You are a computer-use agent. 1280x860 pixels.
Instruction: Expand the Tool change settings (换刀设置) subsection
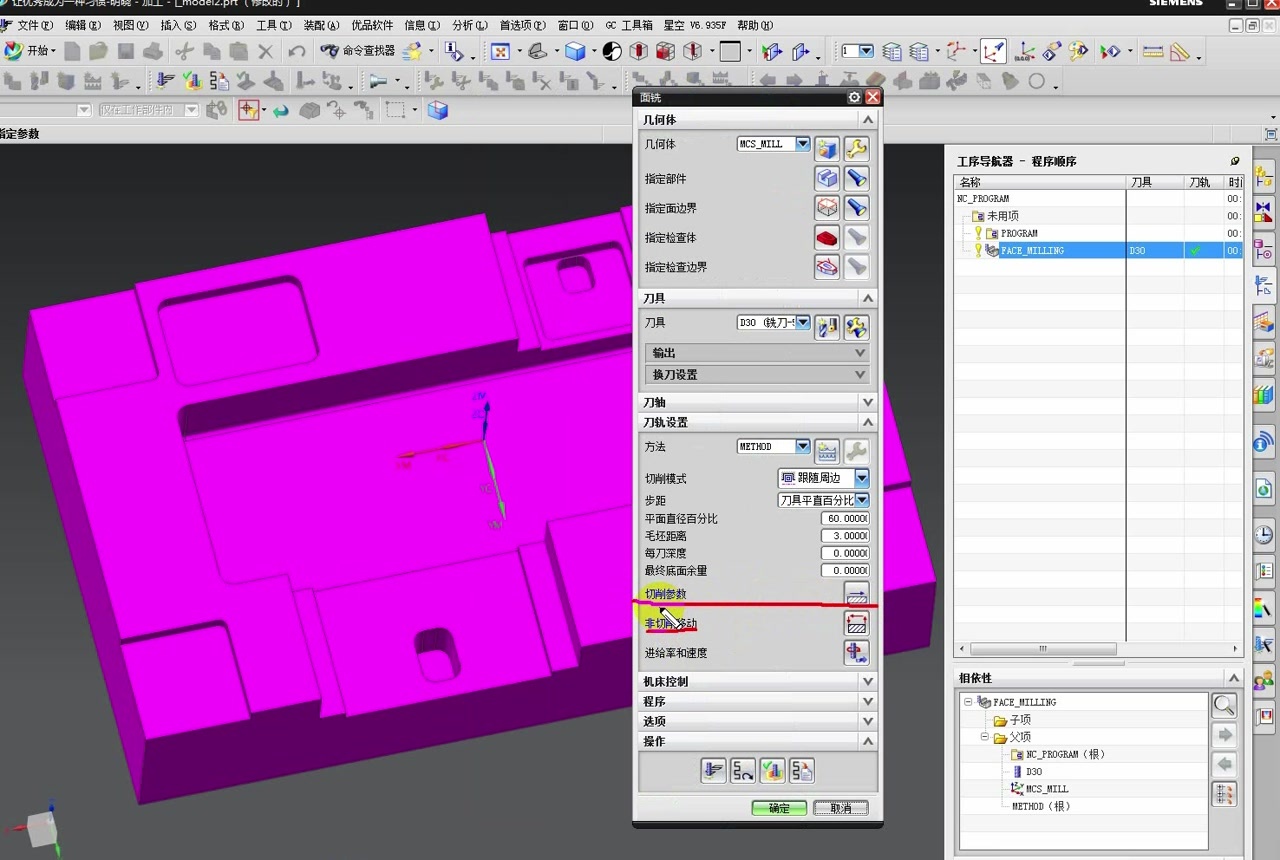pyautogui.click(x=860, y=374)
